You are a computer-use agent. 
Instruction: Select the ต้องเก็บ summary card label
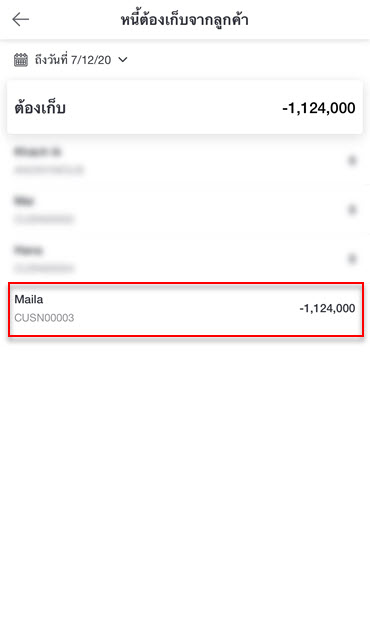40,108
